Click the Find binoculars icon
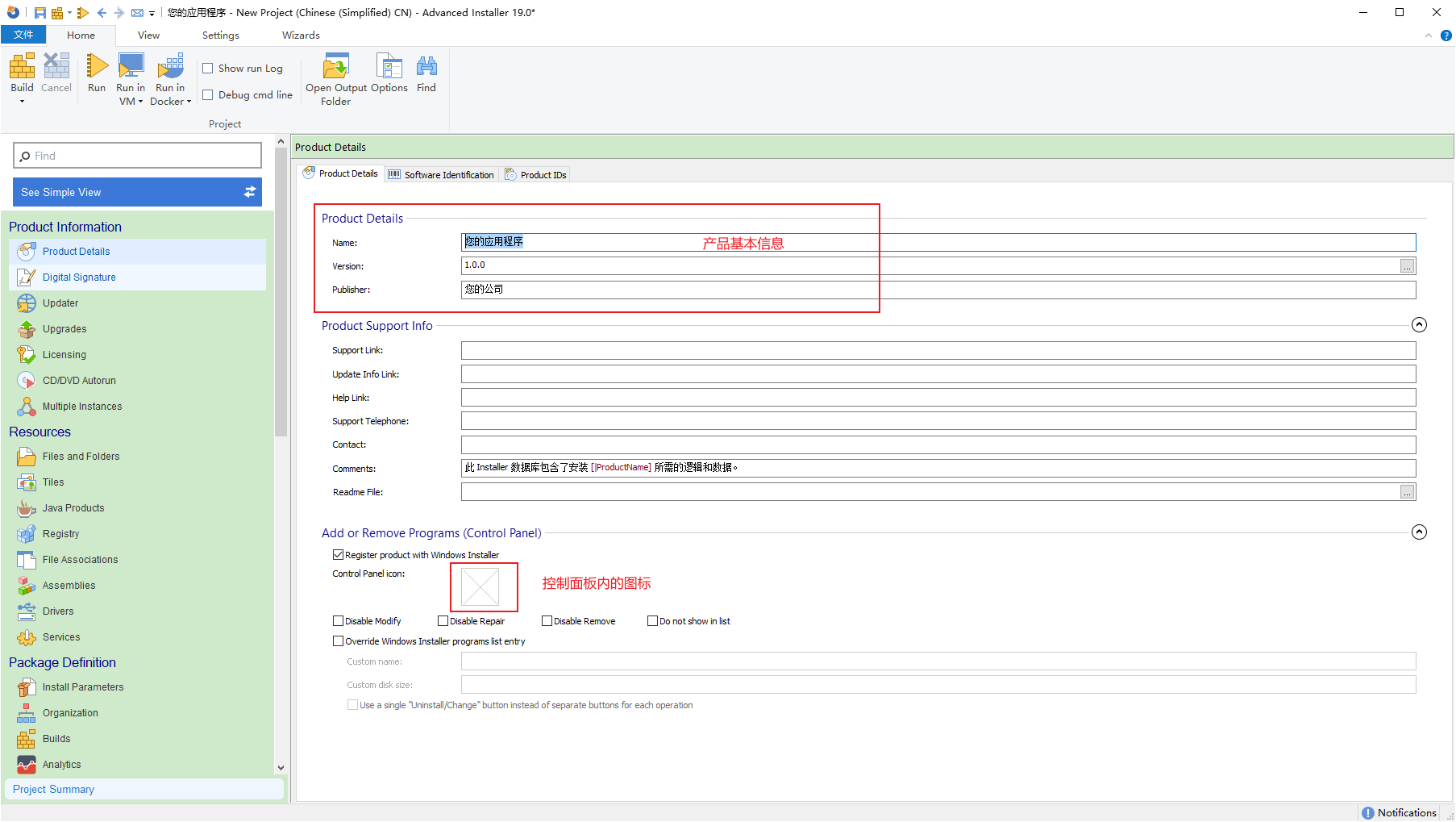The height and width of the screenshot is (822, 1456). point(426,66)
